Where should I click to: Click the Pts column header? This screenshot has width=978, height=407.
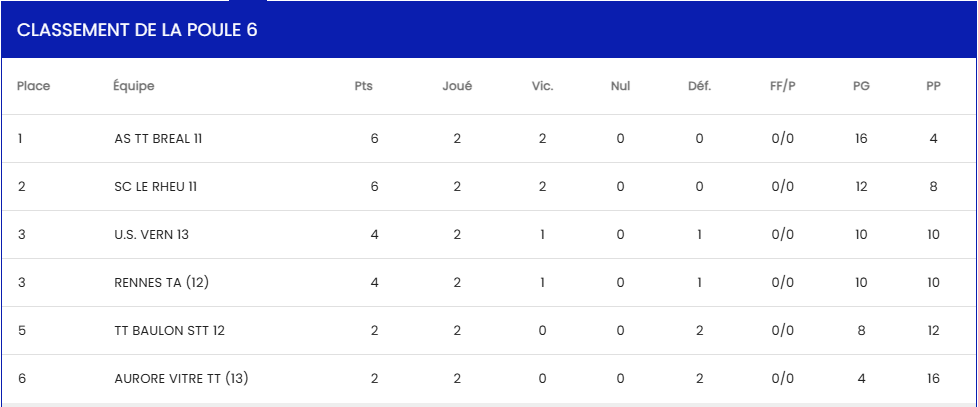pyautogui.click(x=364, y=87)
